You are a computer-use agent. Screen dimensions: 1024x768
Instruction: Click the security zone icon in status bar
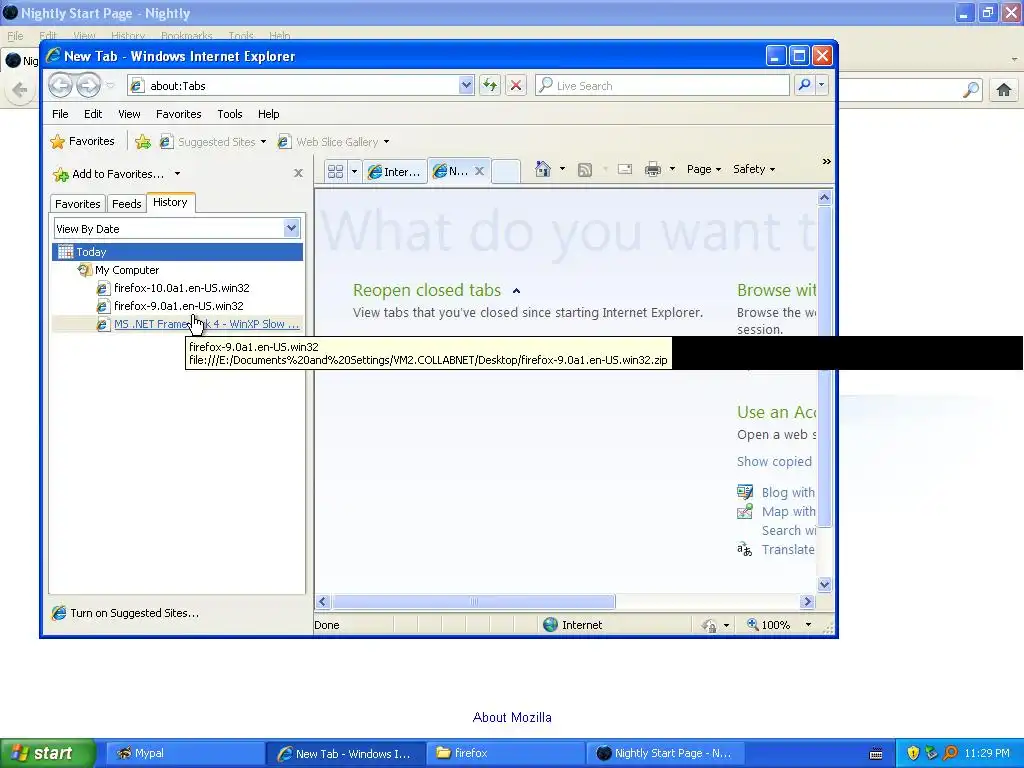551,625
